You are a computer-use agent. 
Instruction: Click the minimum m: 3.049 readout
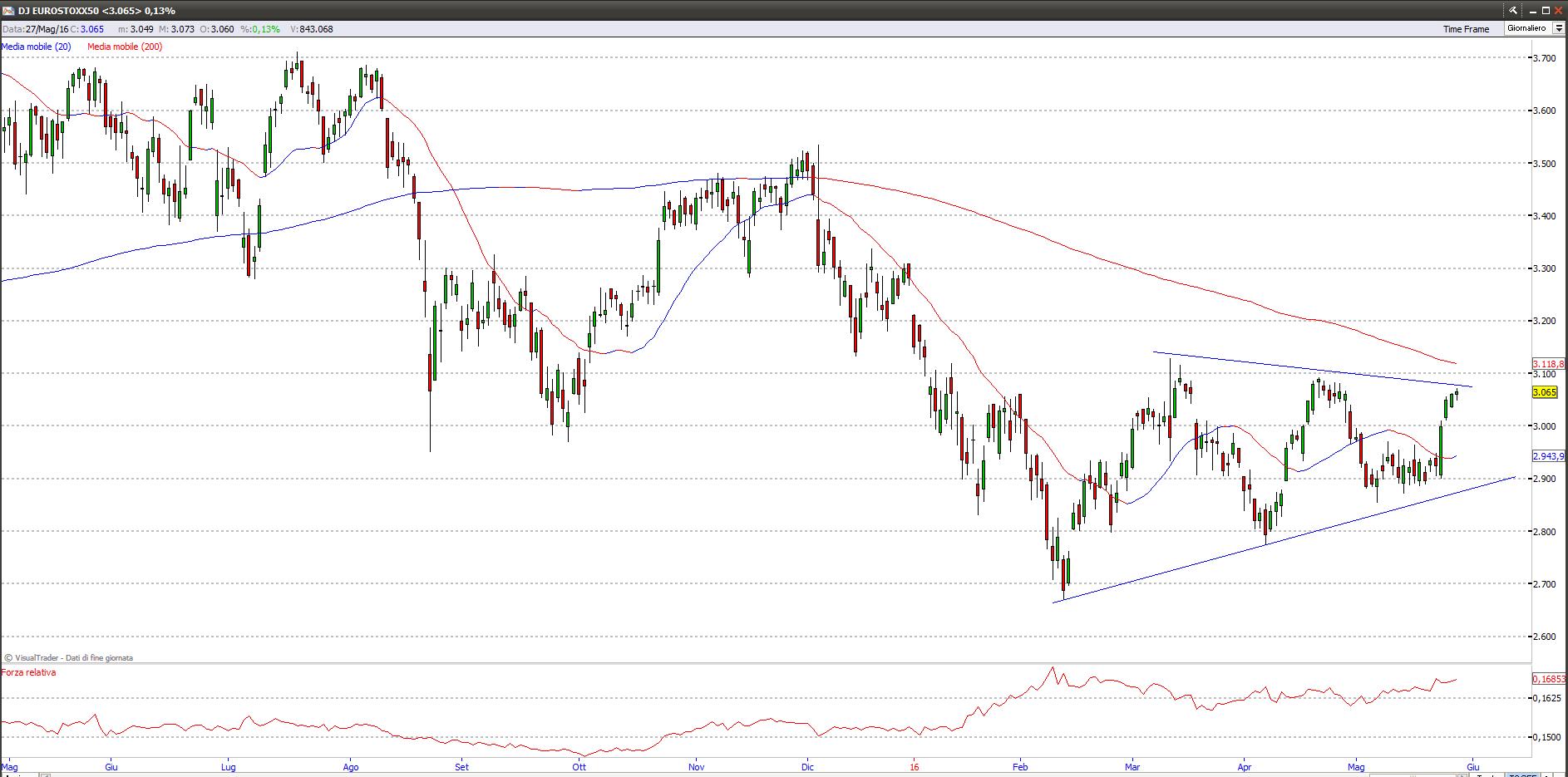tap(136, 29)
